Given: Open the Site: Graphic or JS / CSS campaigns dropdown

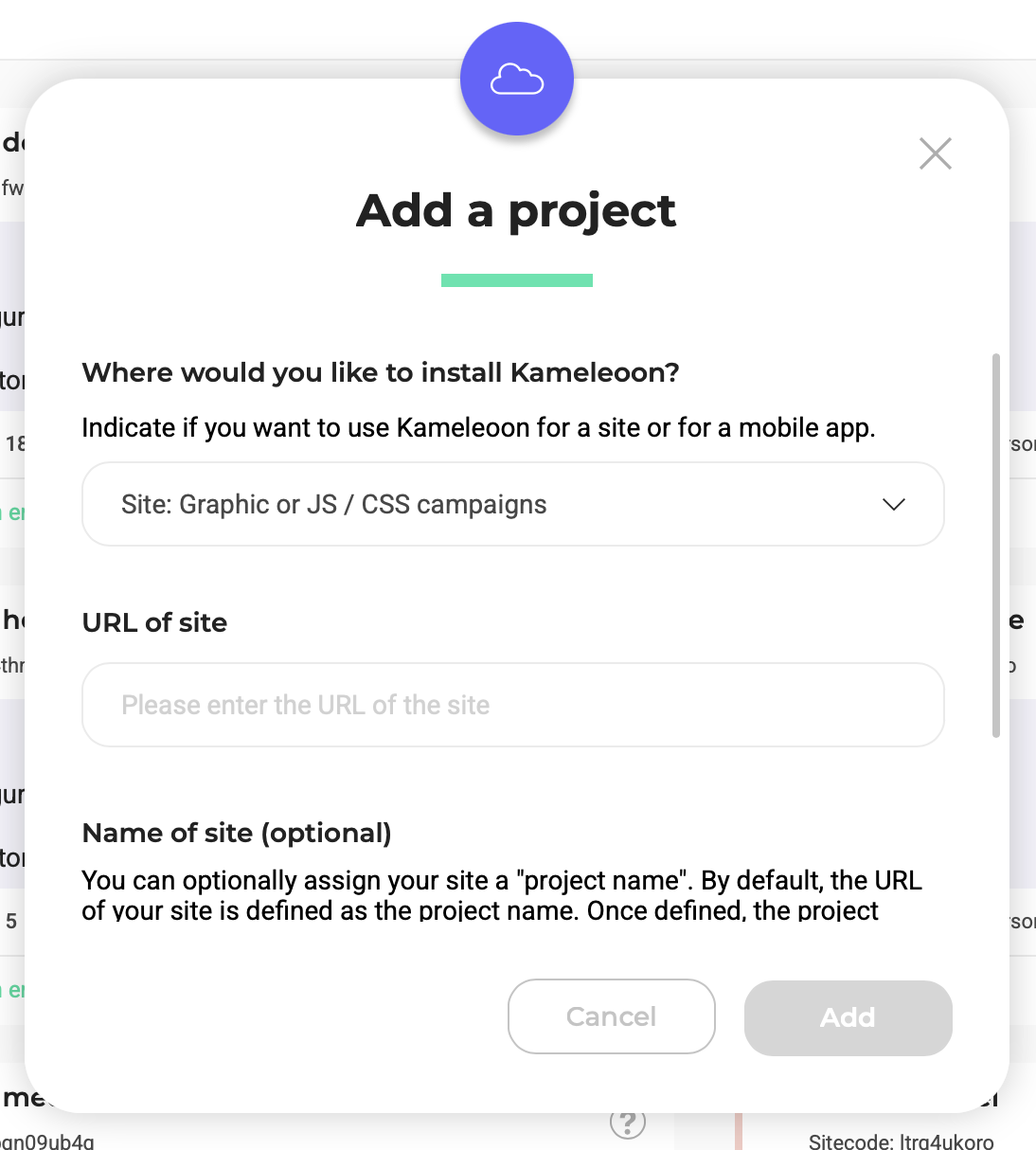Looking at the screenshot, I should click(x=512, y=504).
